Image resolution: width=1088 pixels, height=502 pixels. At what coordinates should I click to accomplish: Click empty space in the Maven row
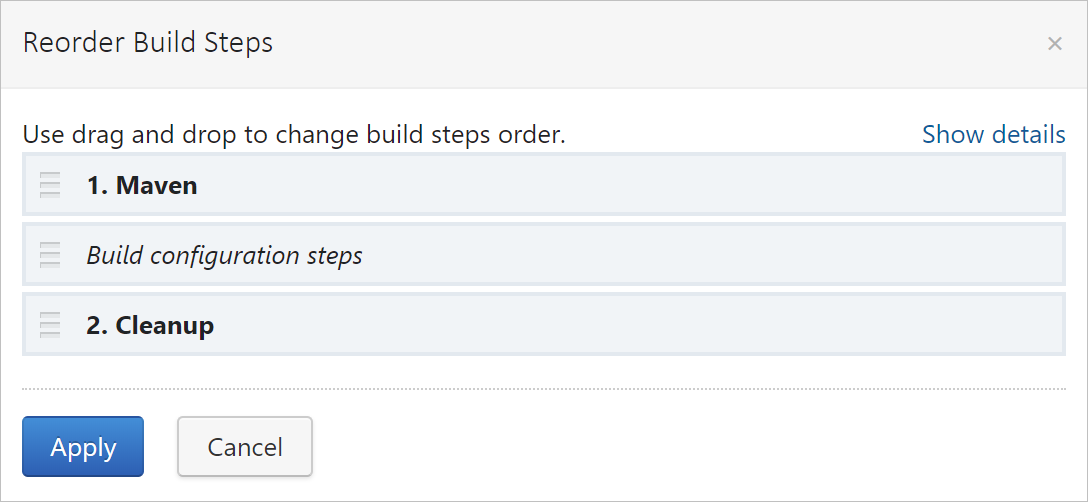pyautogui.click(x=620, y=185)
